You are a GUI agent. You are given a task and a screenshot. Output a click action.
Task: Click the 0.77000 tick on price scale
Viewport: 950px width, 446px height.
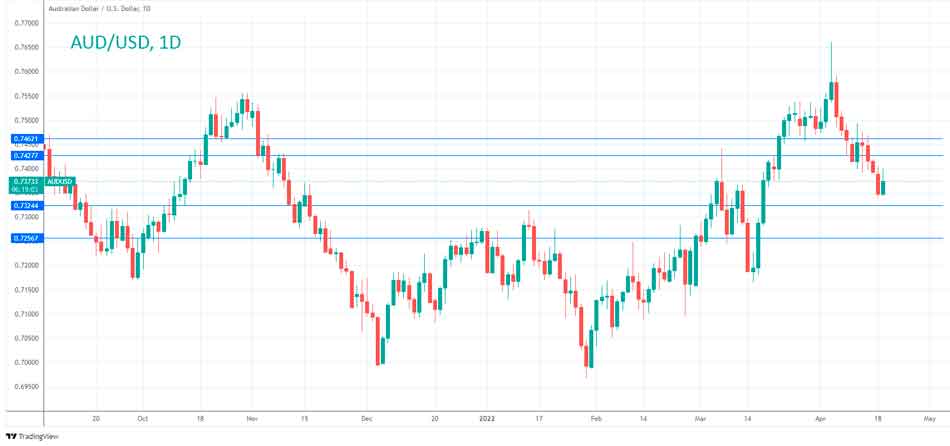tap(25, 22)
